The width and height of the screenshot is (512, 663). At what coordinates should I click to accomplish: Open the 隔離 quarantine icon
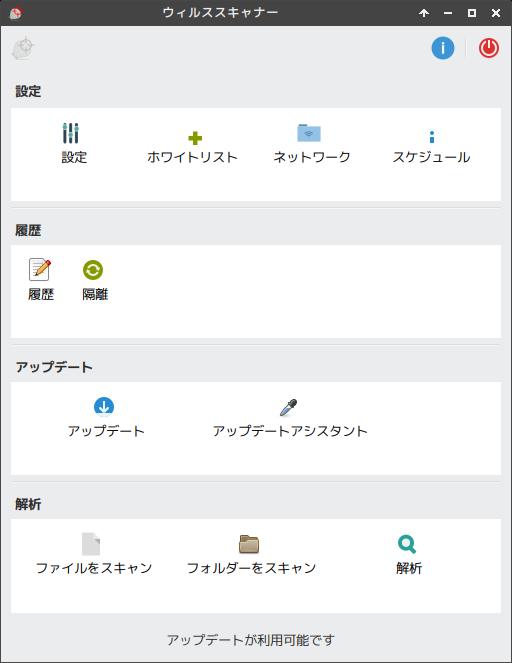pos(93,270)
